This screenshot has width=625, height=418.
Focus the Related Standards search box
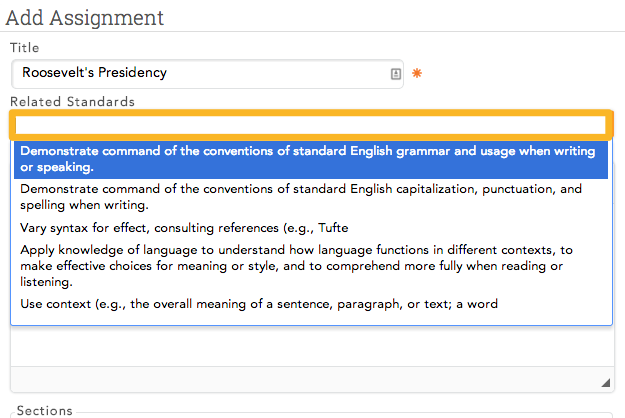tap(311, 125)
